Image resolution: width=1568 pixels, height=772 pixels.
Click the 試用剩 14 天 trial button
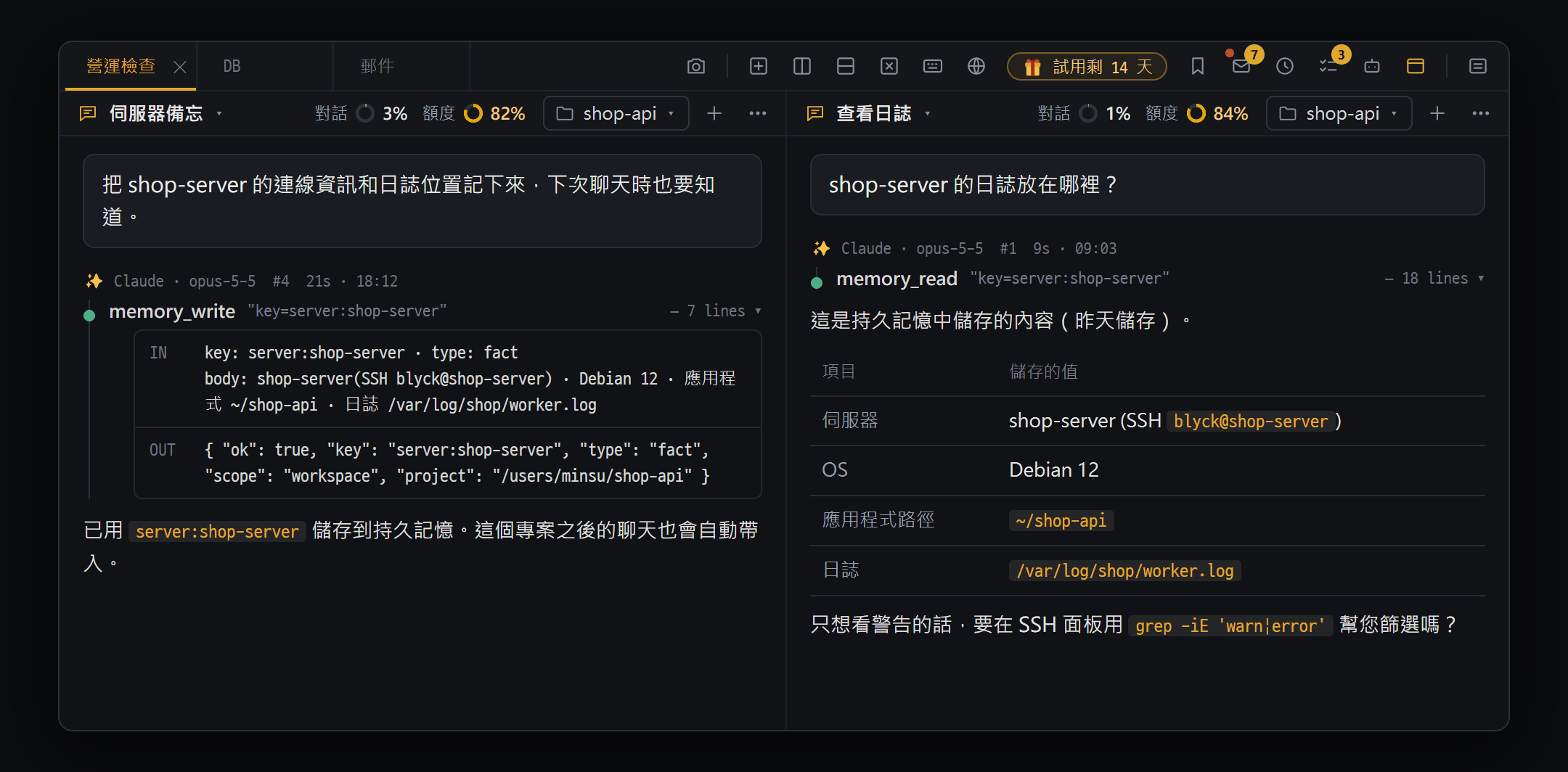[1087, 67]
